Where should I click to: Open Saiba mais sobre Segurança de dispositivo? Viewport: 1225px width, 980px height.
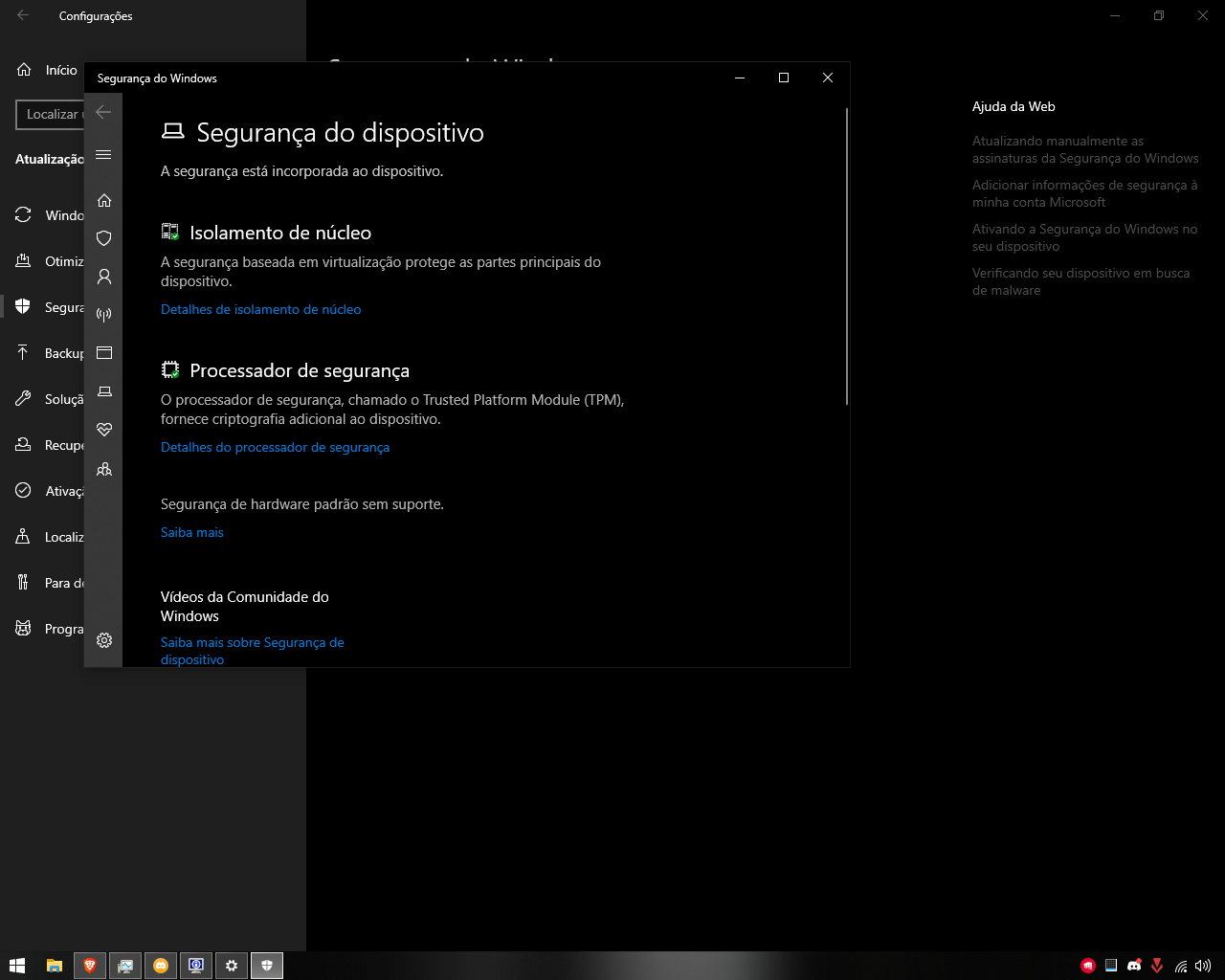(253, 651)
